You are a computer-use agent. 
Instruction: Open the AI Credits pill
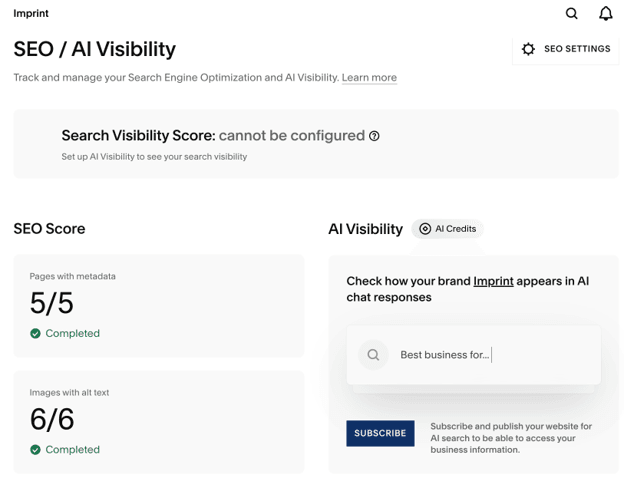(x=447, y=229)
